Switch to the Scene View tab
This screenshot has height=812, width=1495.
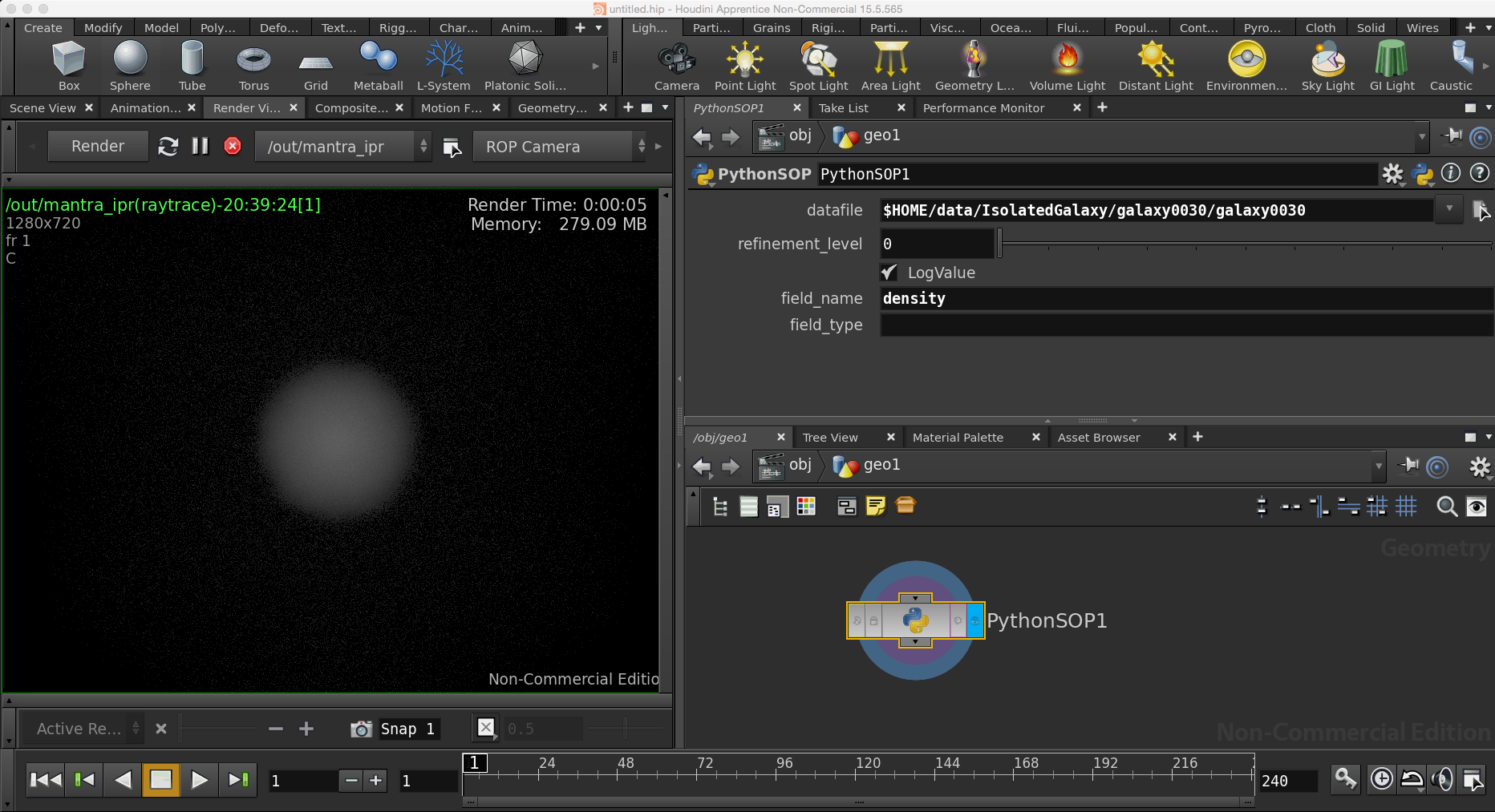click(x=43, y=107)
